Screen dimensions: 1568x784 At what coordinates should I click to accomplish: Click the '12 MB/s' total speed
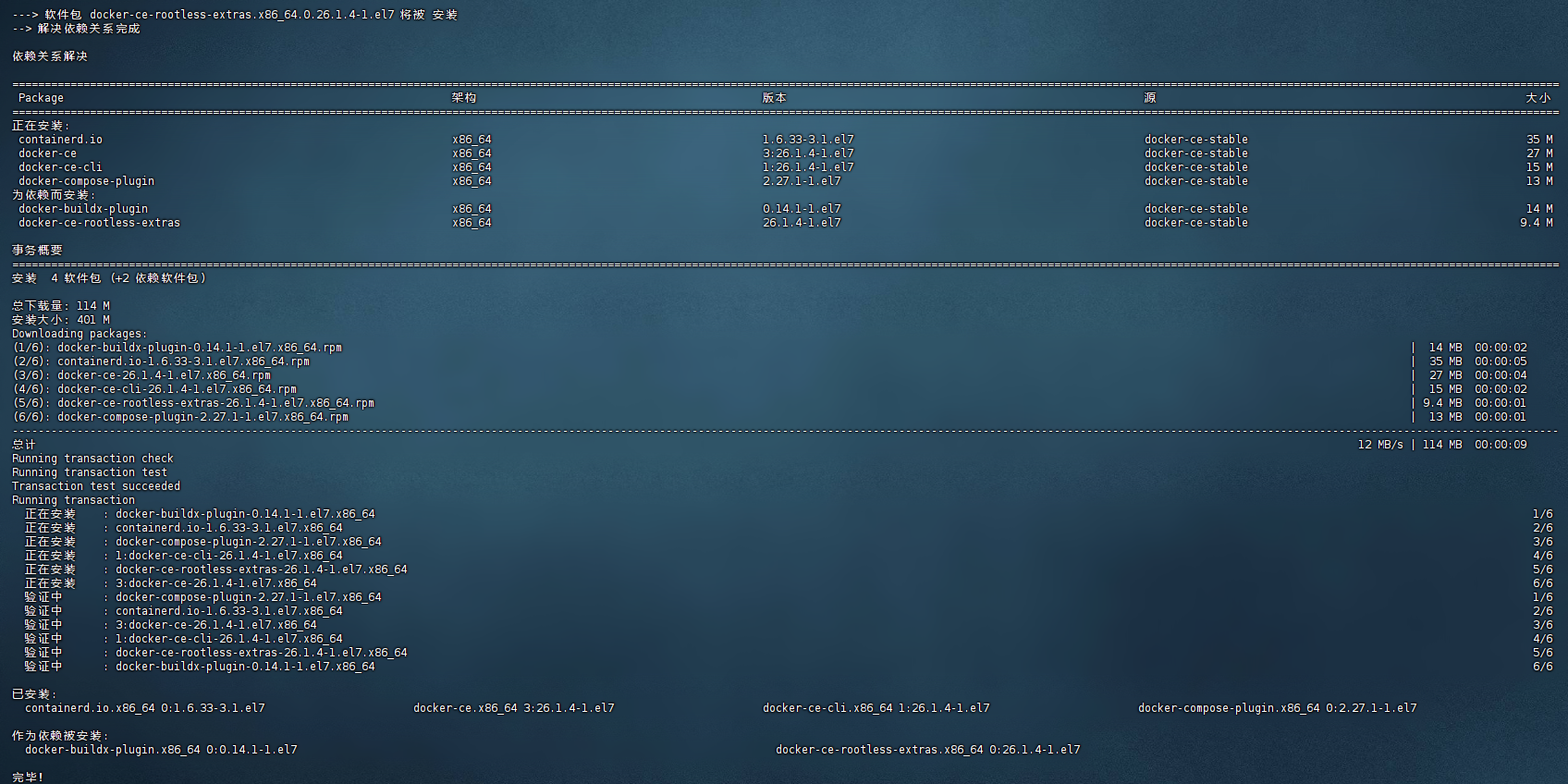(1380, 445)
